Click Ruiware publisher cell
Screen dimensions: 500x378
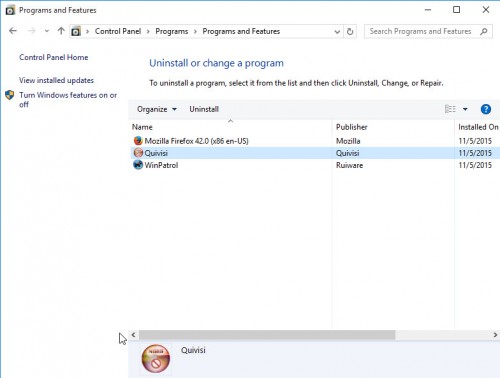click(x=349, y=165)
